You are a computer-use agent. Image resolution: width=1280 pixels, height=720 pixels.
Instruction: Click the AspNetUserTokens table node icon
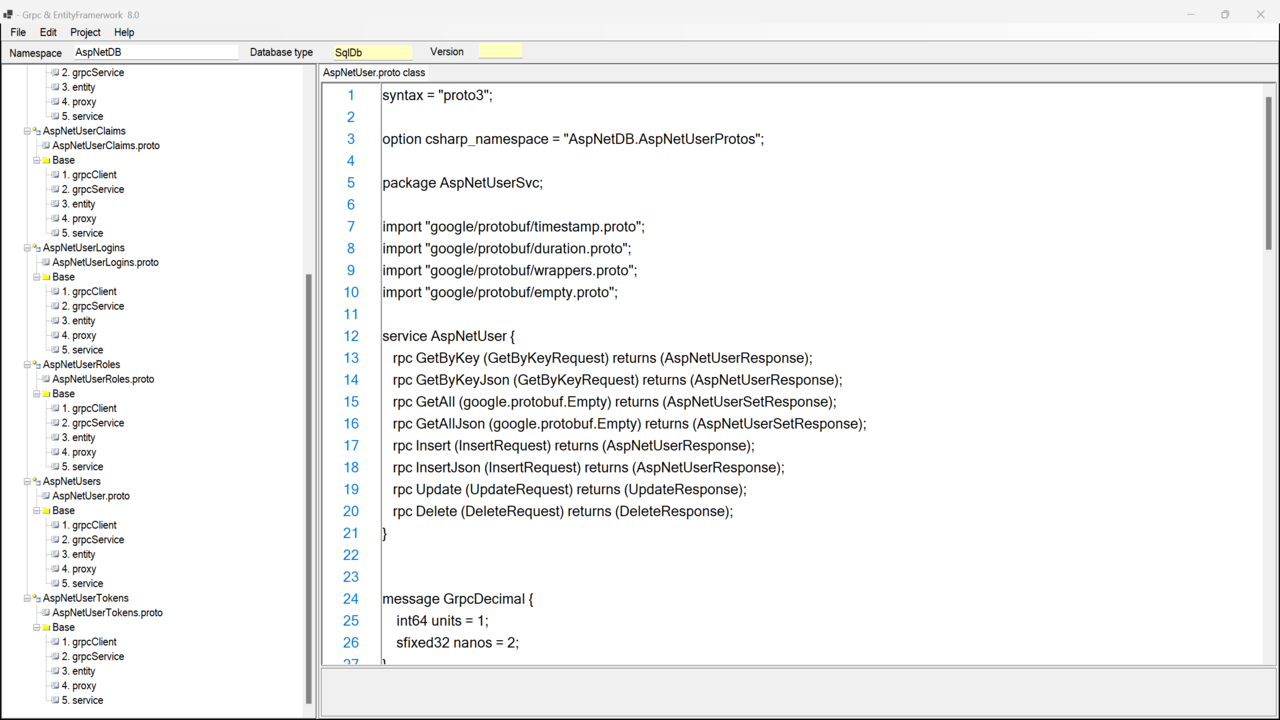(36, 598)
